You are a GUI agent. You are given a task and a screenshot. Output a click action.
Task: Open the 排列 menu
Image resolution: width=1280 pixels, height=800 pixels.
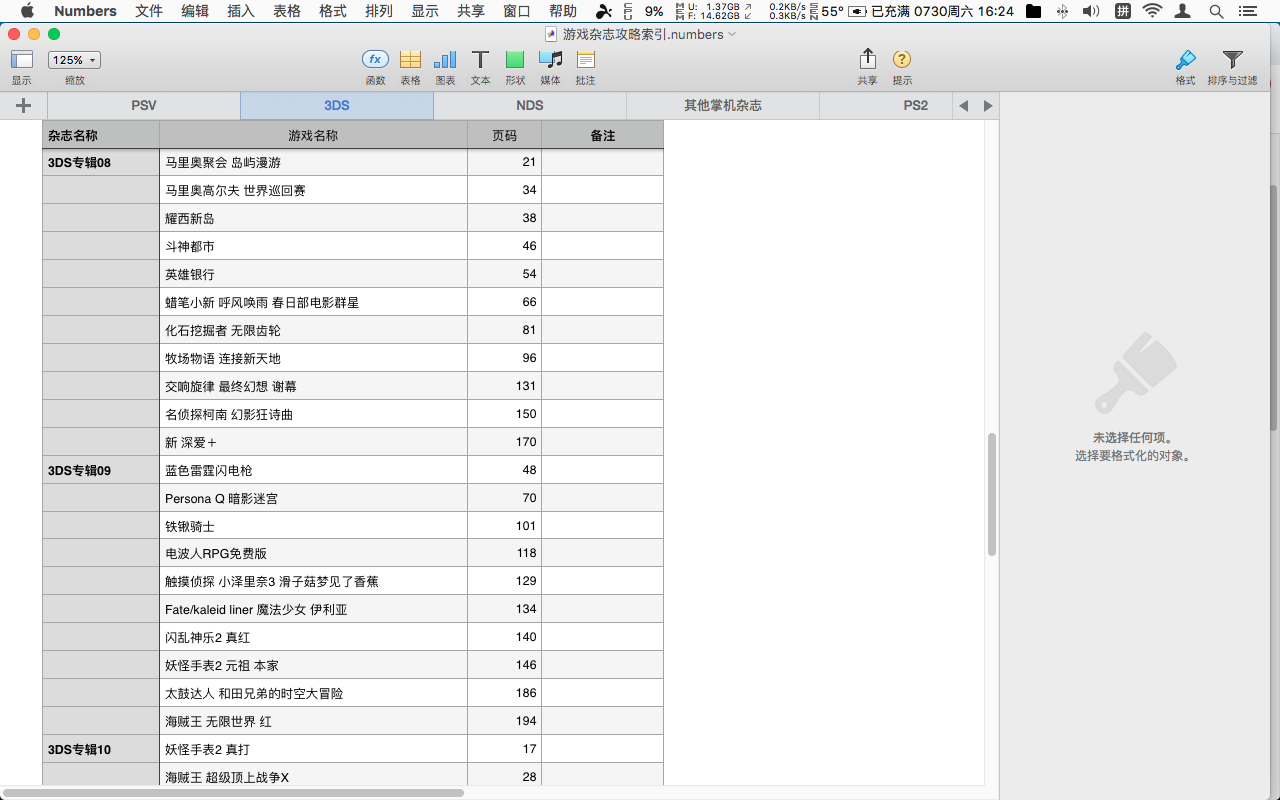pyautogui.click(x=379, y=11)
